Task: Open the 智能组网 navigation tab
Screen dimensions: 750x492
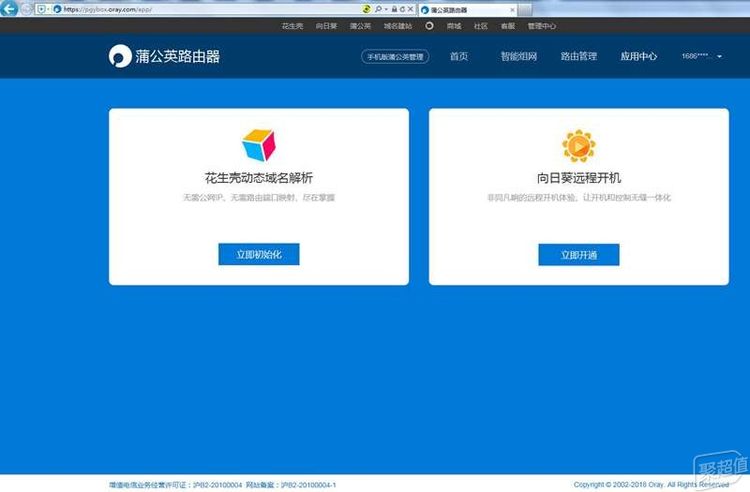Action: coord(518,57)
